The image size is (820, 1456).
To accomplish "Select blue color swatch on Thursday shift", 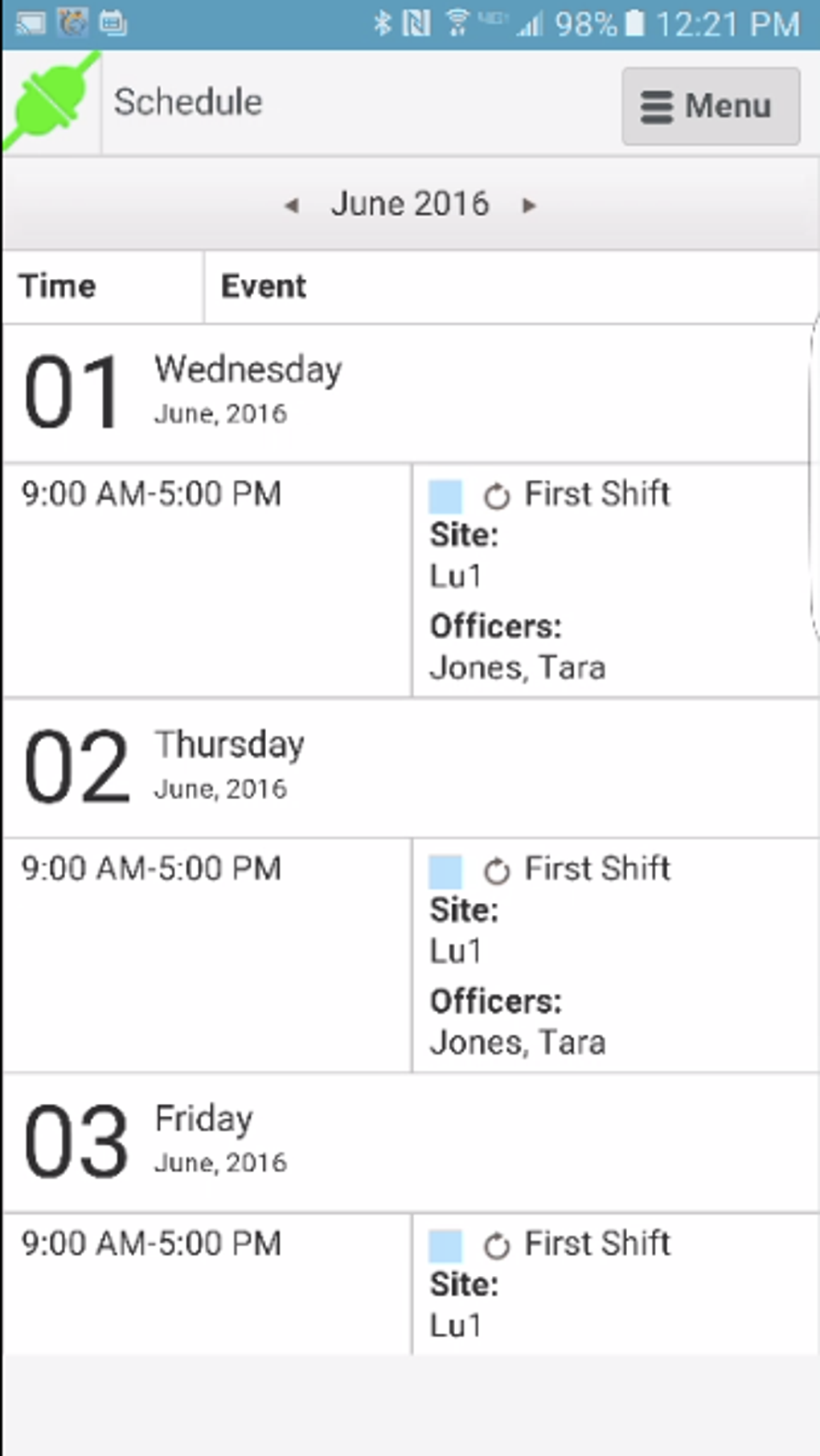I will 445,871.
